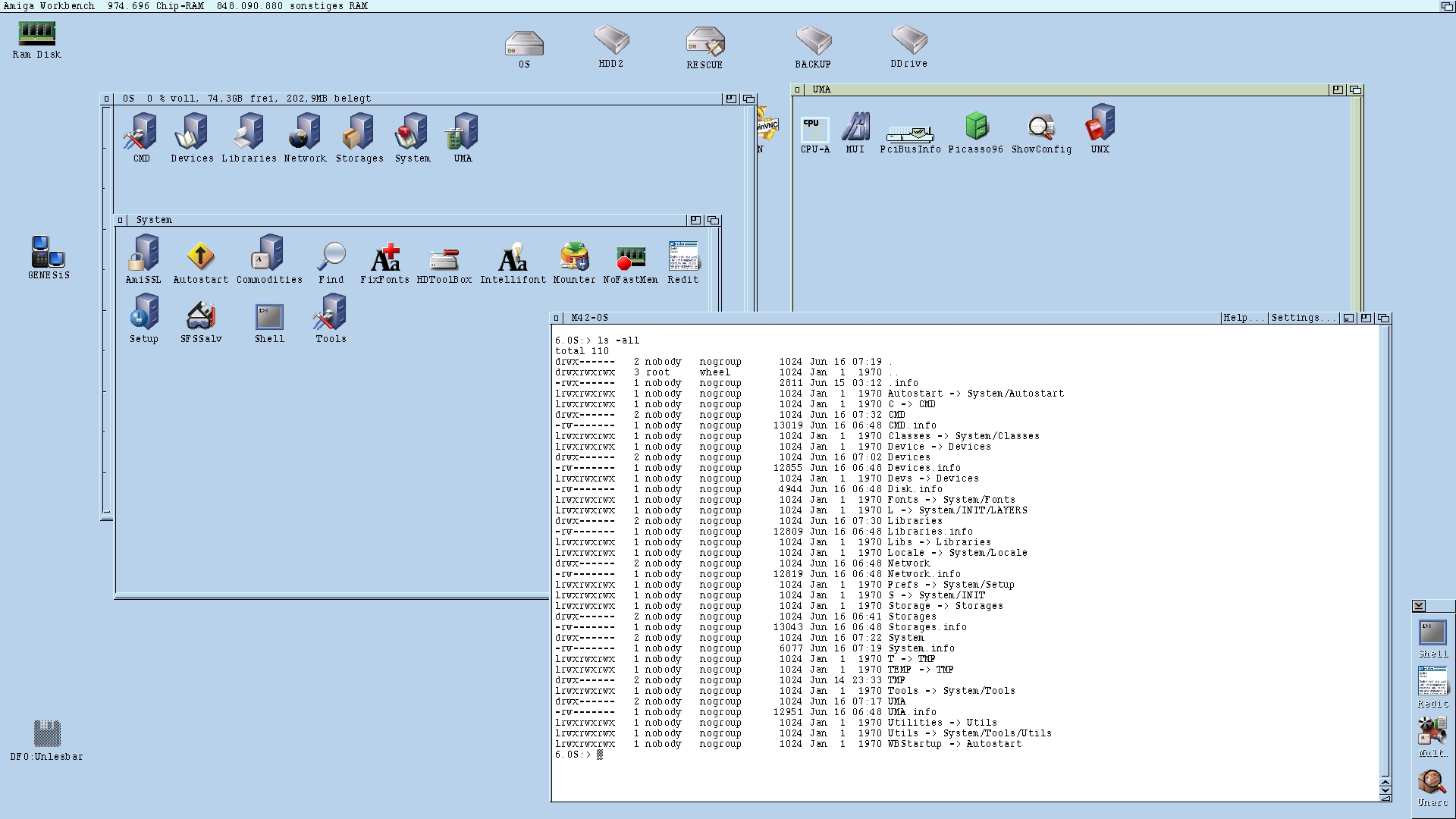This screenshot has width=1456, height=819.
Task: Select the Ram Disk desktop icon
Action: pos(36,34)
